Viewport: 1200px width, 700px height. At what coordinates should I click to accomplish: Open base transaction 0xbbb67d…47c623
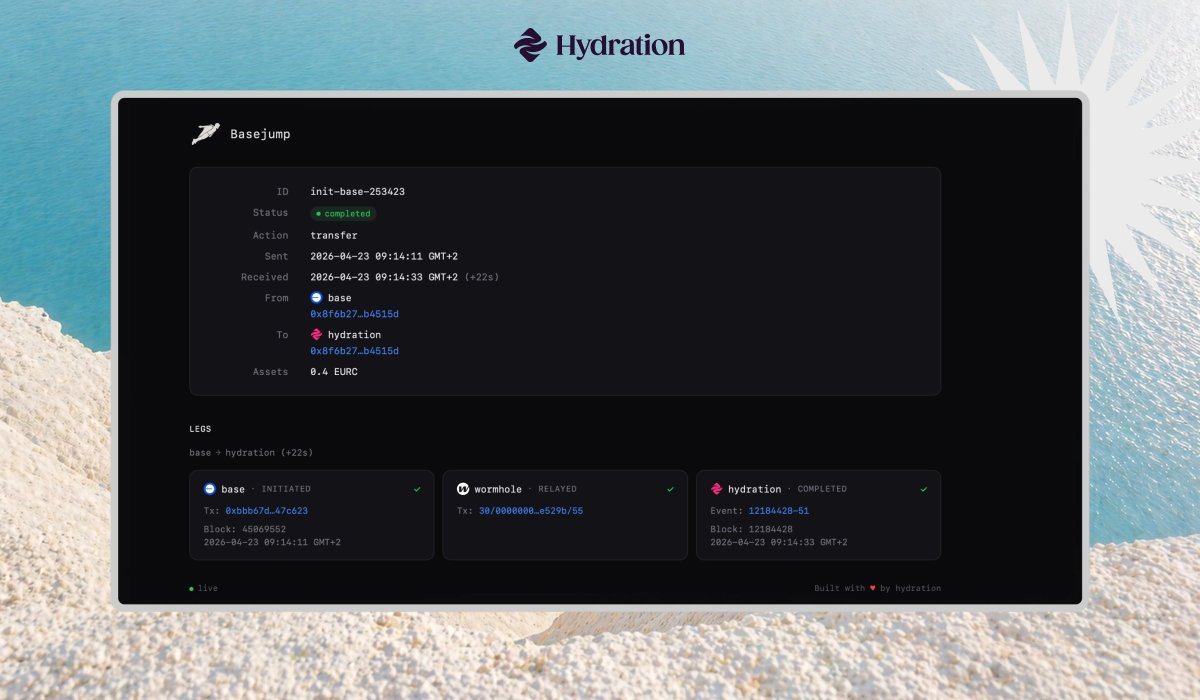[x=267, y=510]
